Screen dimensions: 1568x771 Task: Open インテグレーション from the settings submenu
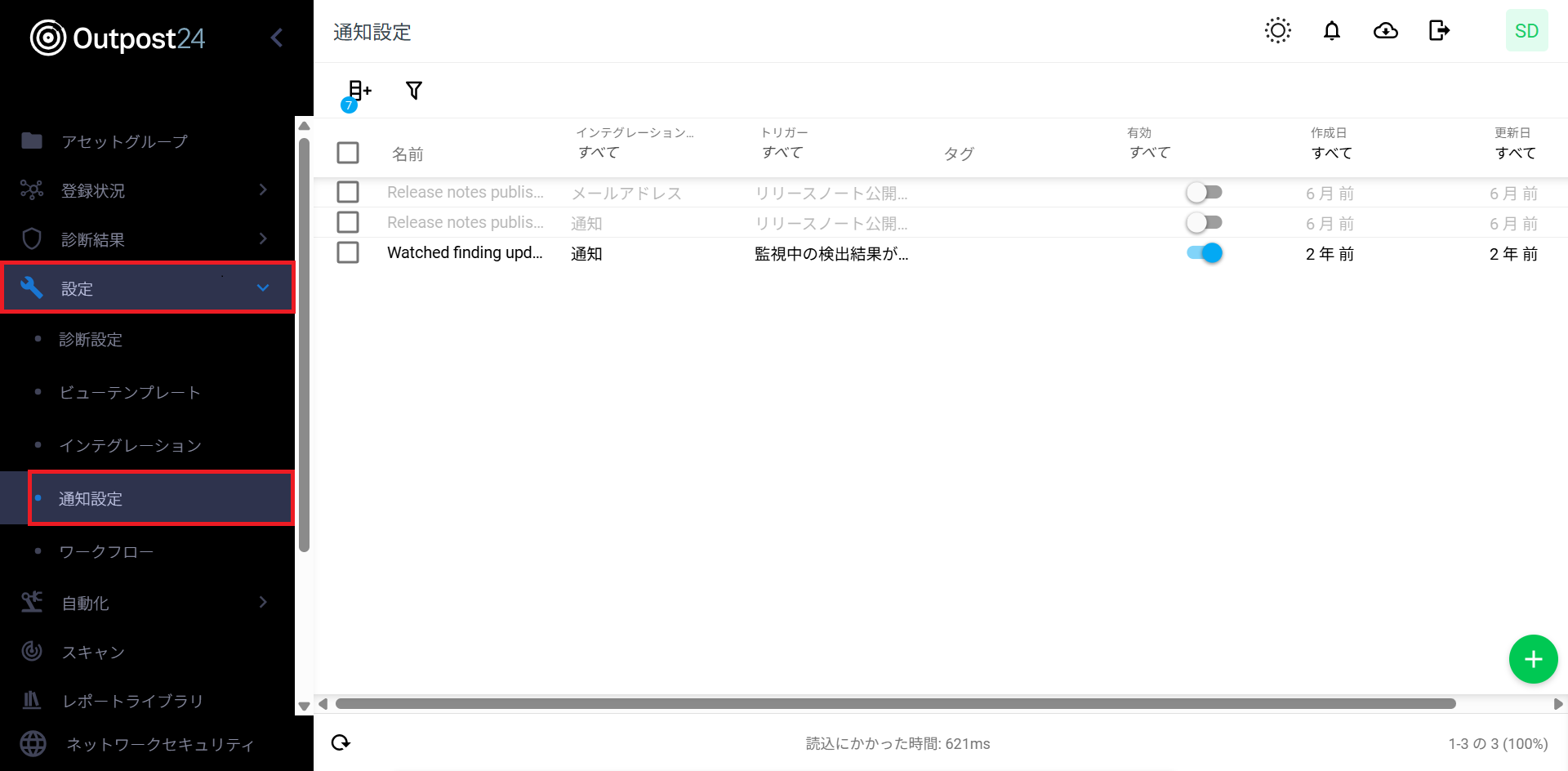point(129,445)
